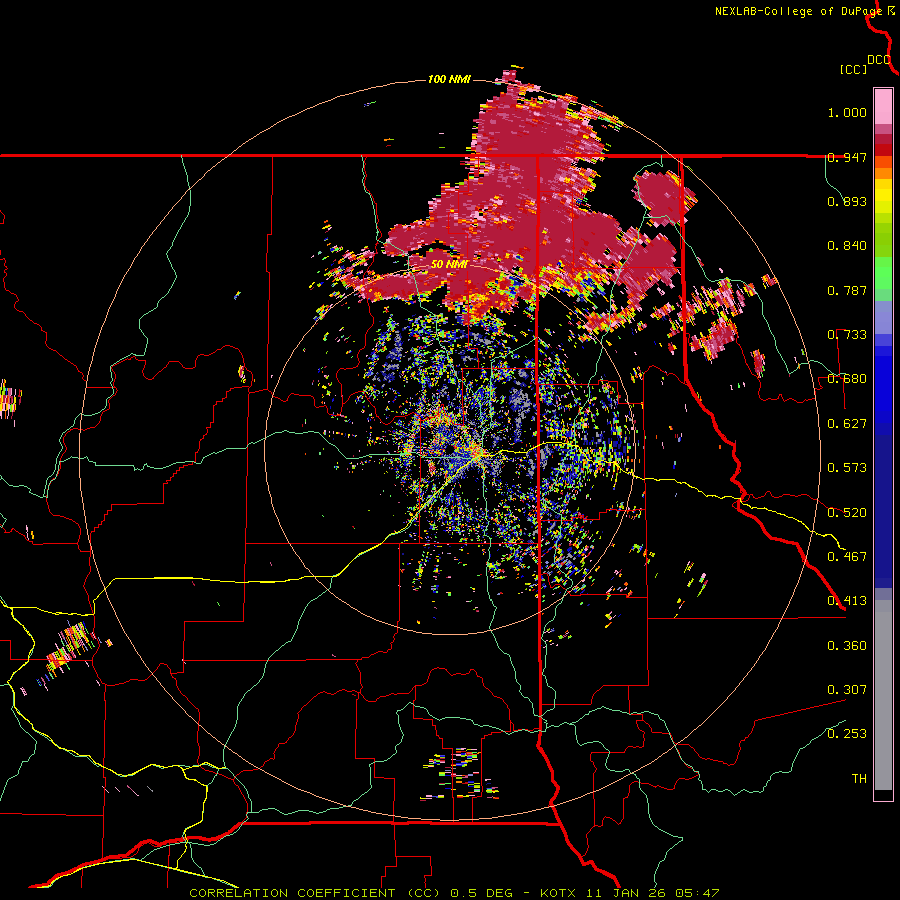Click the DCC label near colorbar
The width and height of the screenshot is (900, 900).
point(878,60)
